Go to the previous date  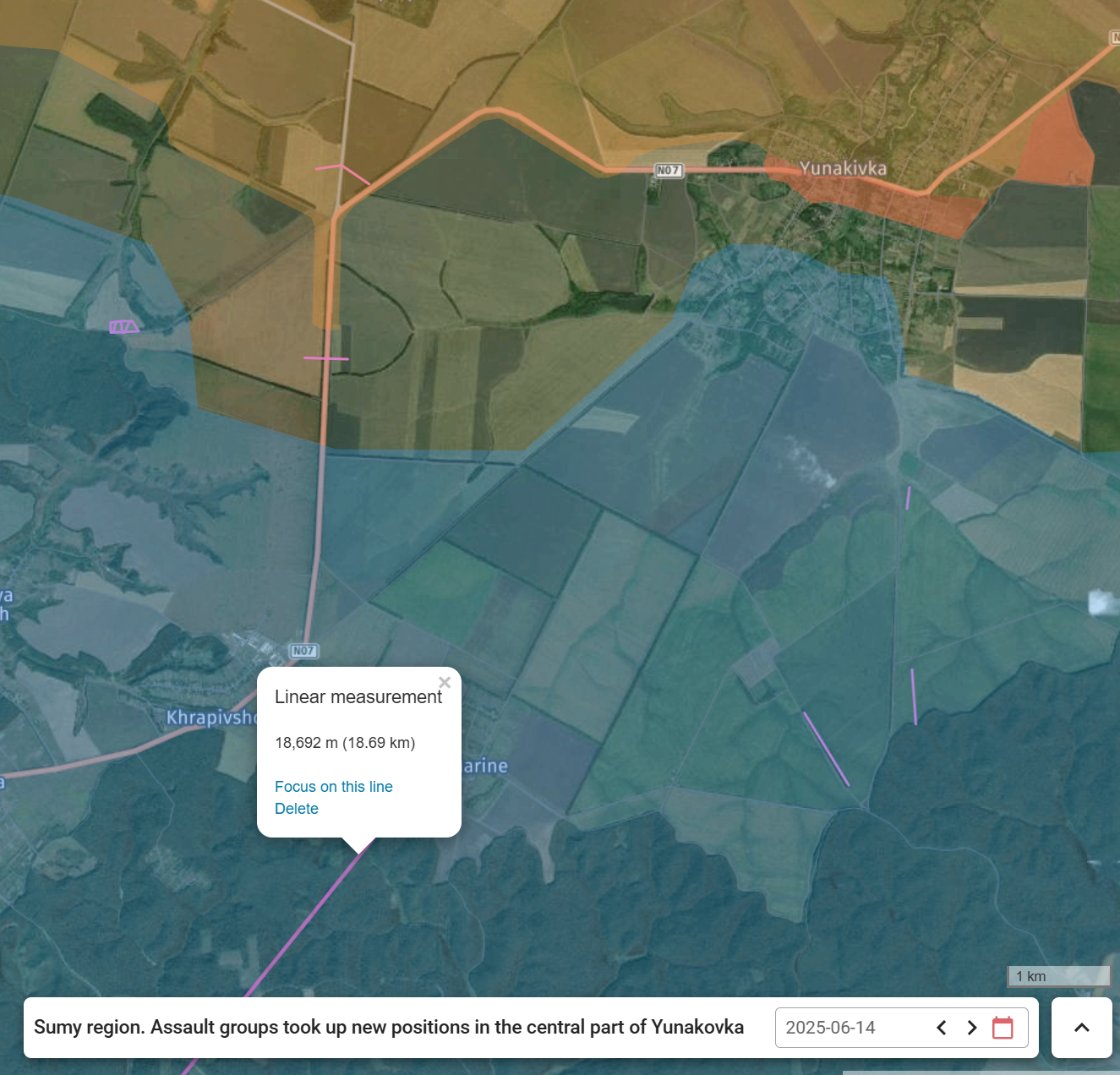point(941,1028)
